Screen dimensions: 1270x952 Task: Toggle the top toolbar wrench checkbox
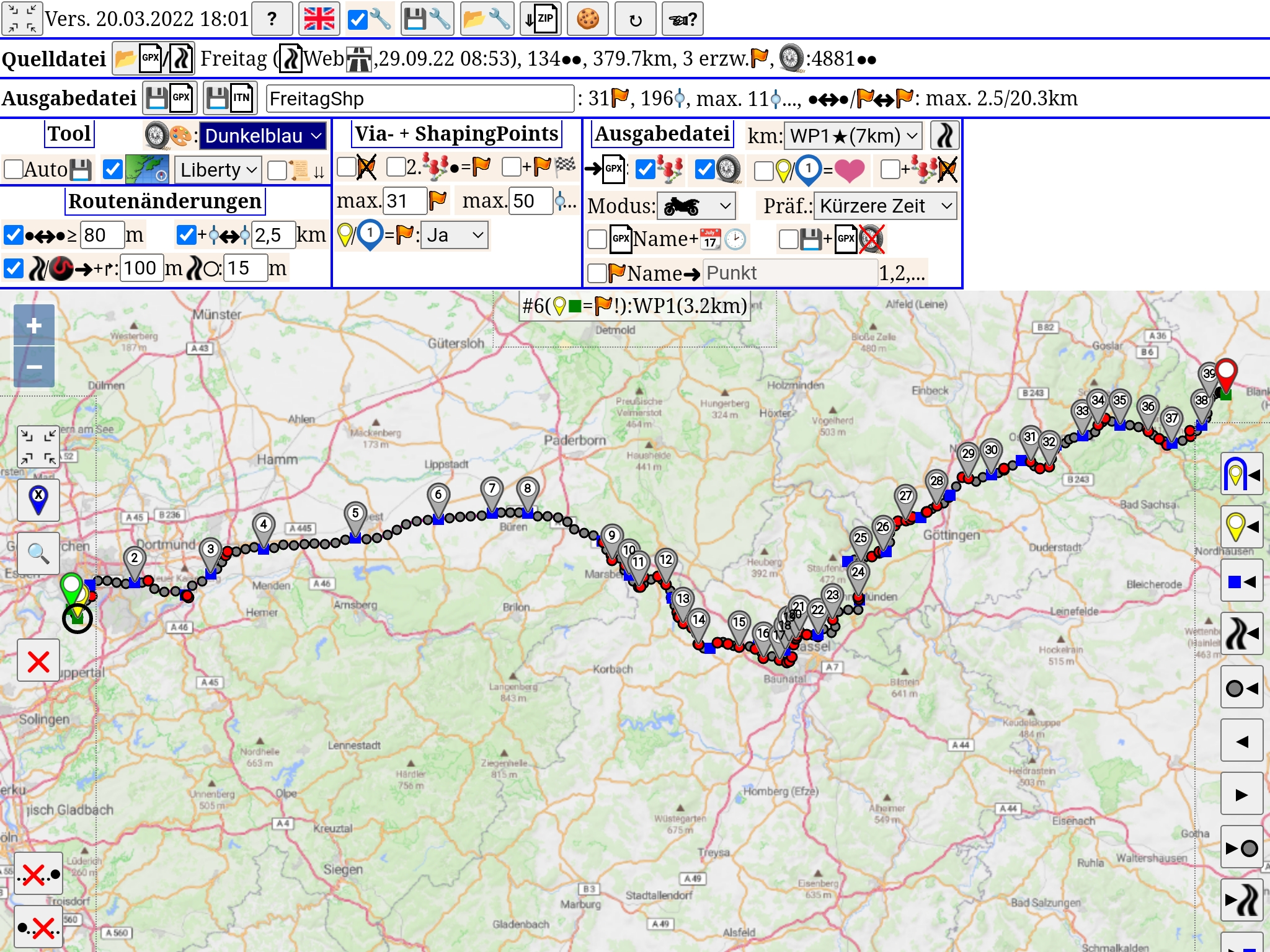pyautogui.click(x=358, y=19)
